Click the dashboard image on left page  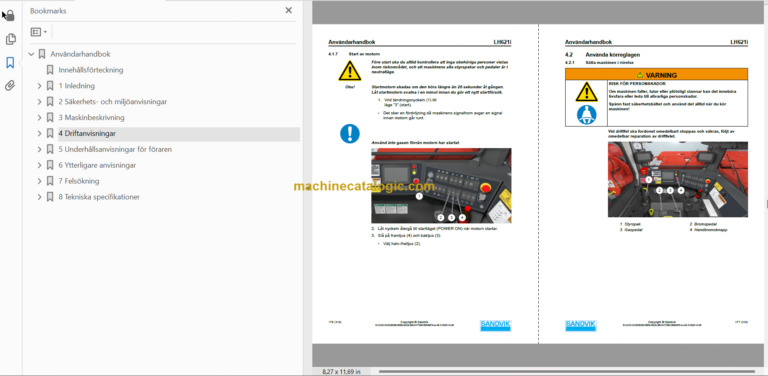[441, 186]
